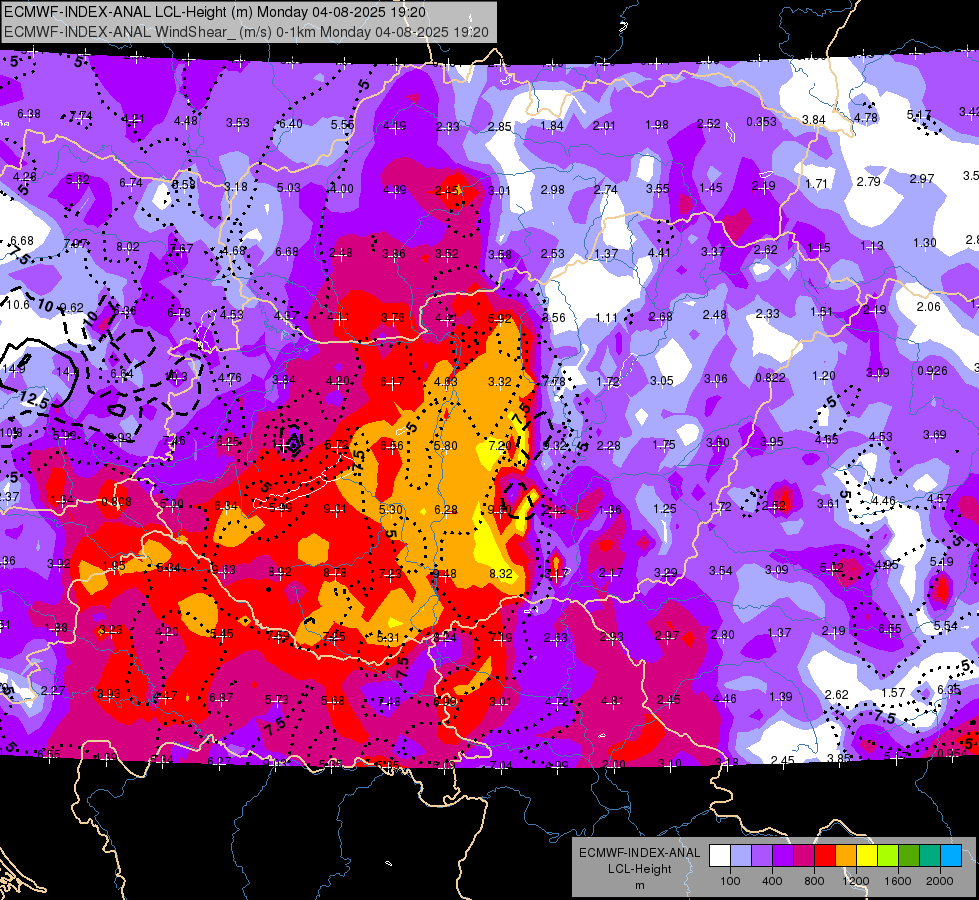Click the grid value 8.02
The height and width of the screenshot is (900, 979).
pyautogui.click(x=128, y=247)
